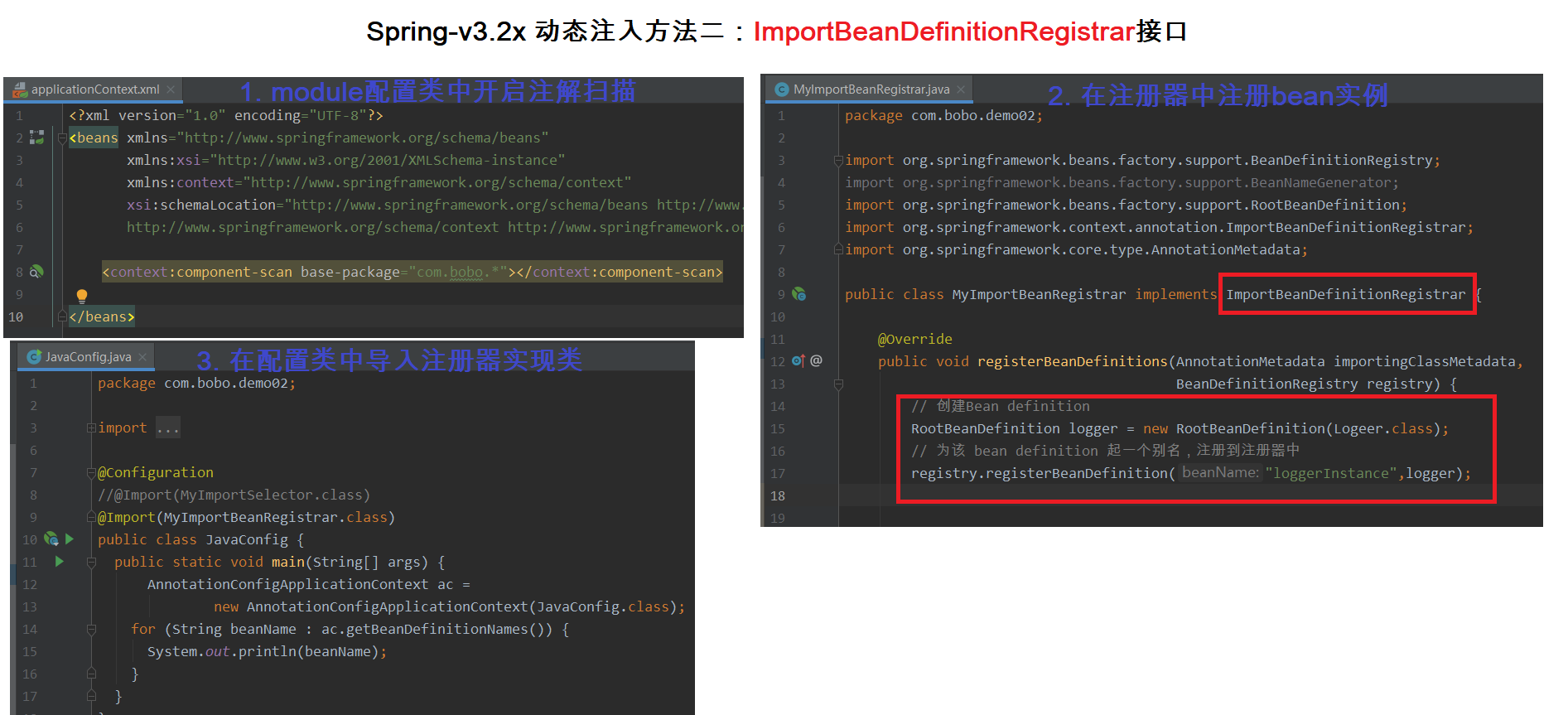Close the JavaConfig.java tab
The width and height of the screenshot is (1568, 715).
(142, 357)
